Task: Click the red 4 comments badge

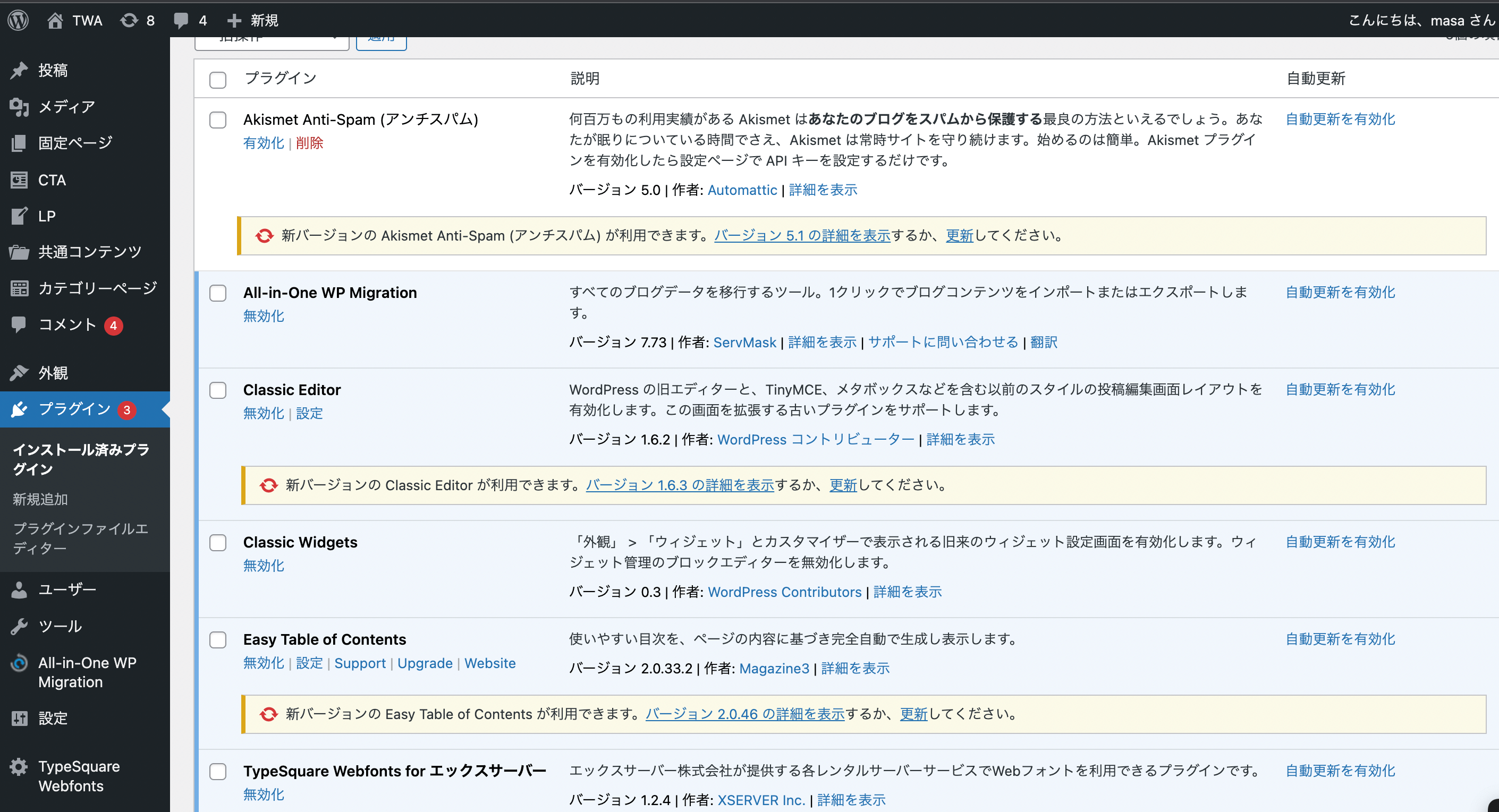Action: point(114,326)
